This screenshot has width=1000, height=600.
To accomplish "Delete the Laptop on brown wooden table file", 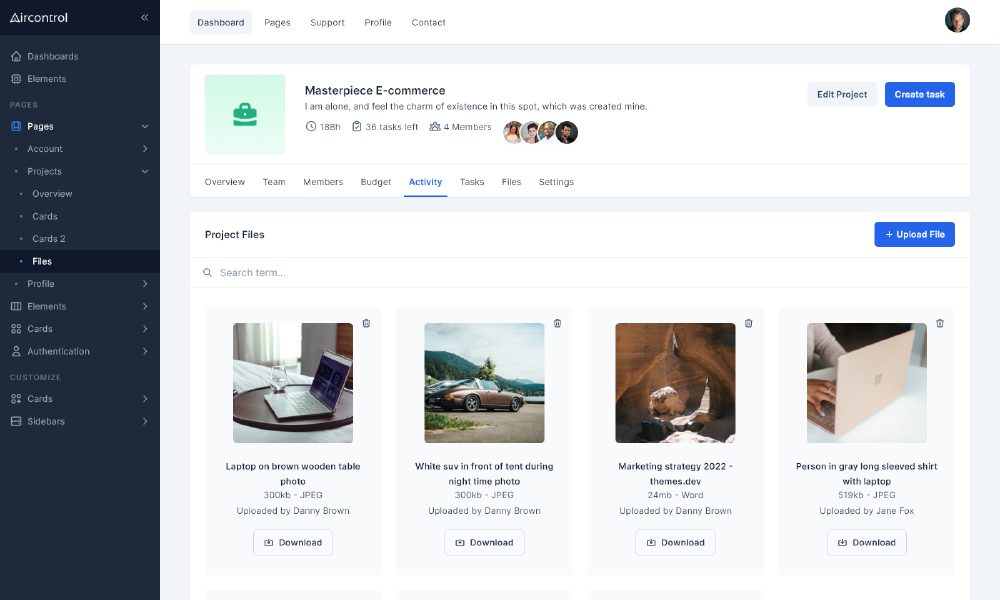I will (366, 323).
